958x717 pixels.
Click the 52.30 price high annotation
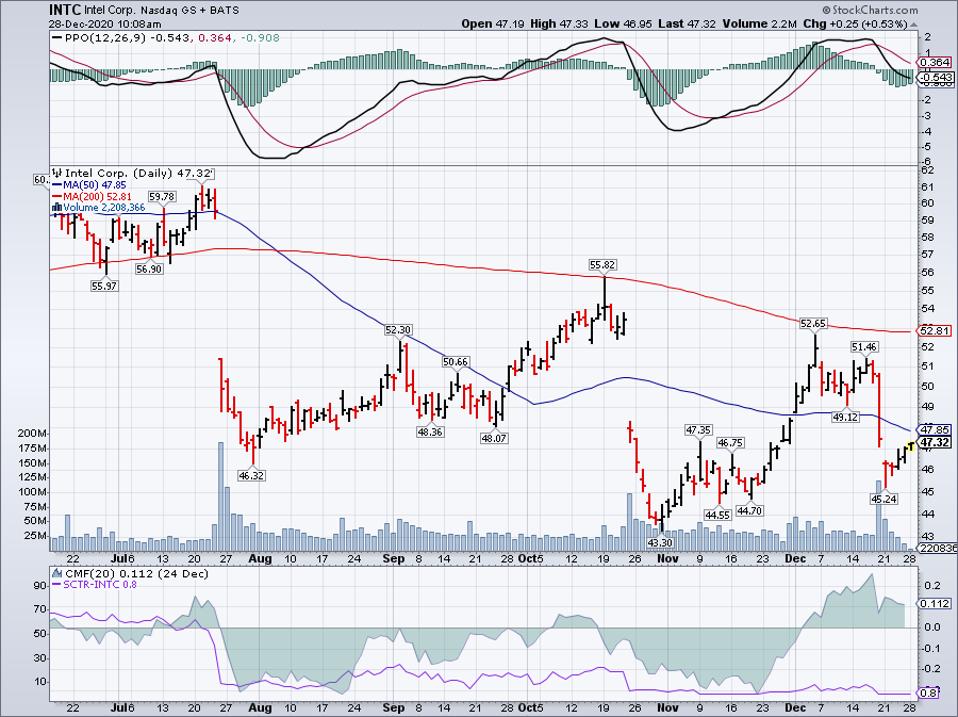(398, 330)
